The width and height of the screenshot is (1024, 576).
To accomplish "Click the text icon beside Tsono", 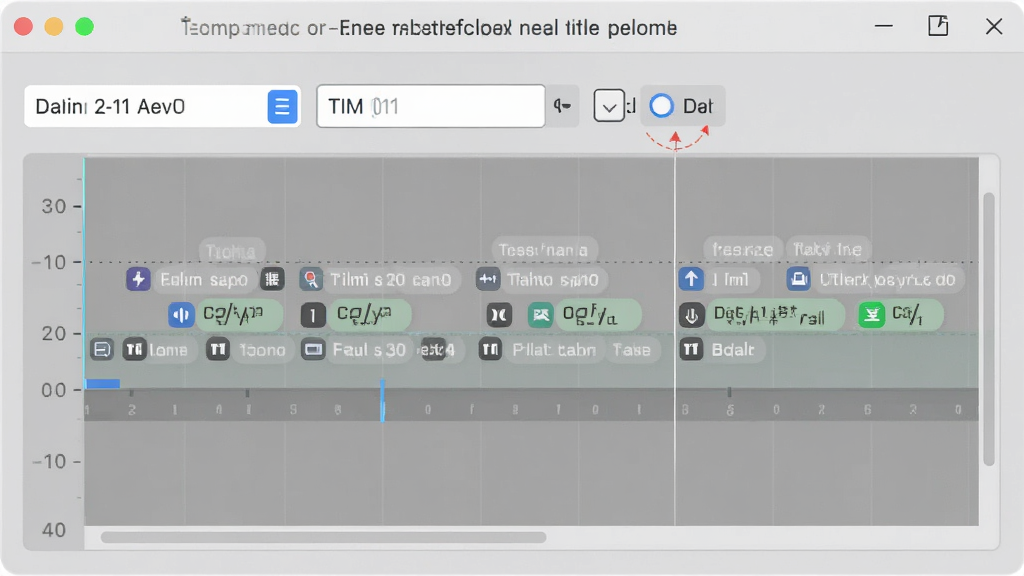I will [217, 350].
